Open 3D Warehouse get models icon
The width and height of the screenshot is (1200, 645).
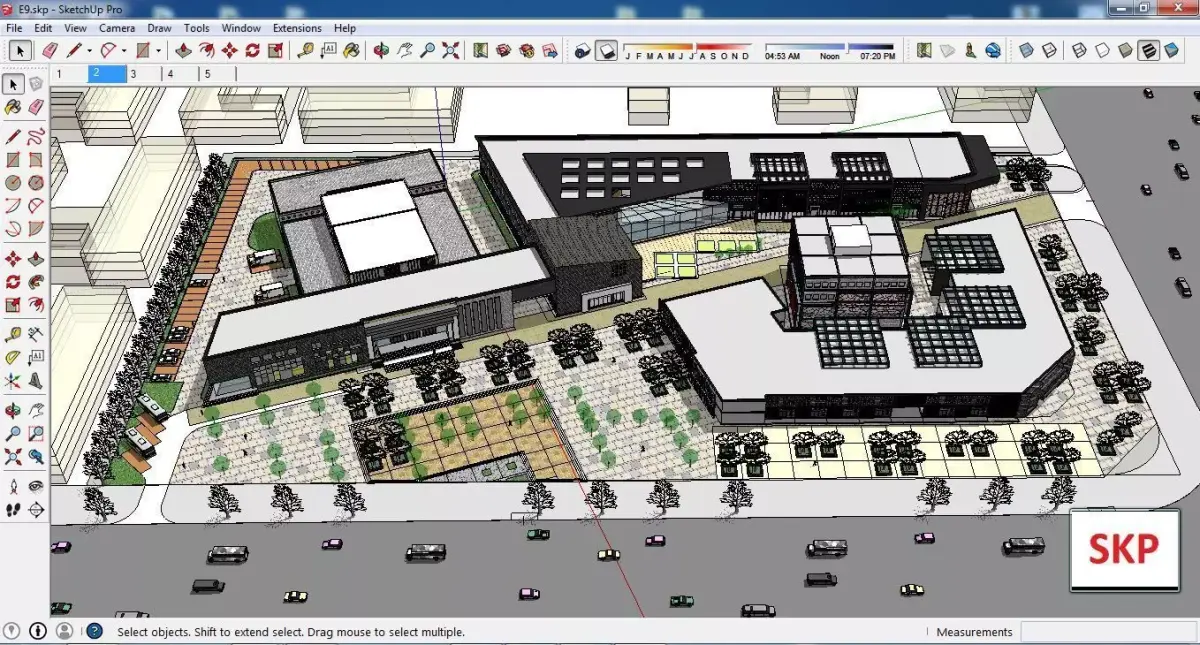[504, 50]
